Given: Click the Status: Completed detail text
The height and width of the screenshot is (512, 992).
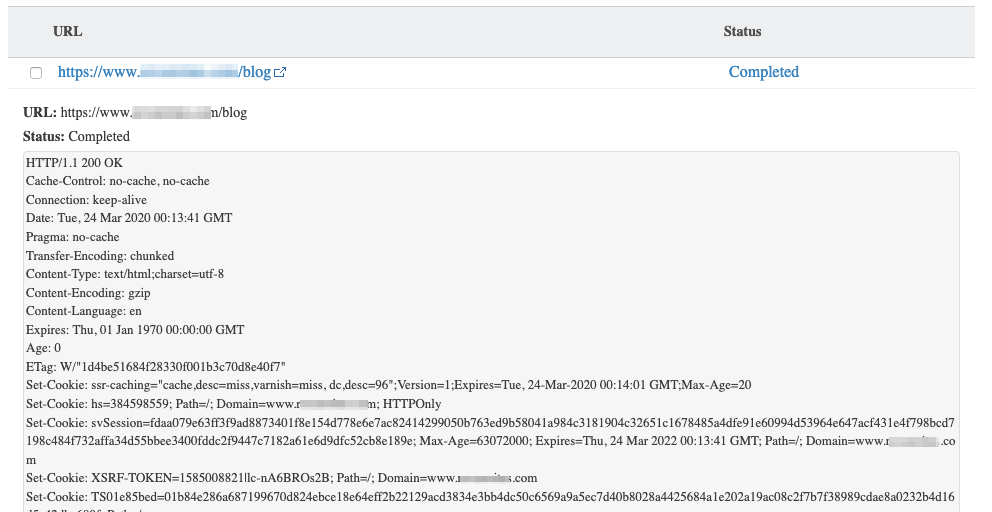Looking at the screenshot, I should [x=76, y=136].
